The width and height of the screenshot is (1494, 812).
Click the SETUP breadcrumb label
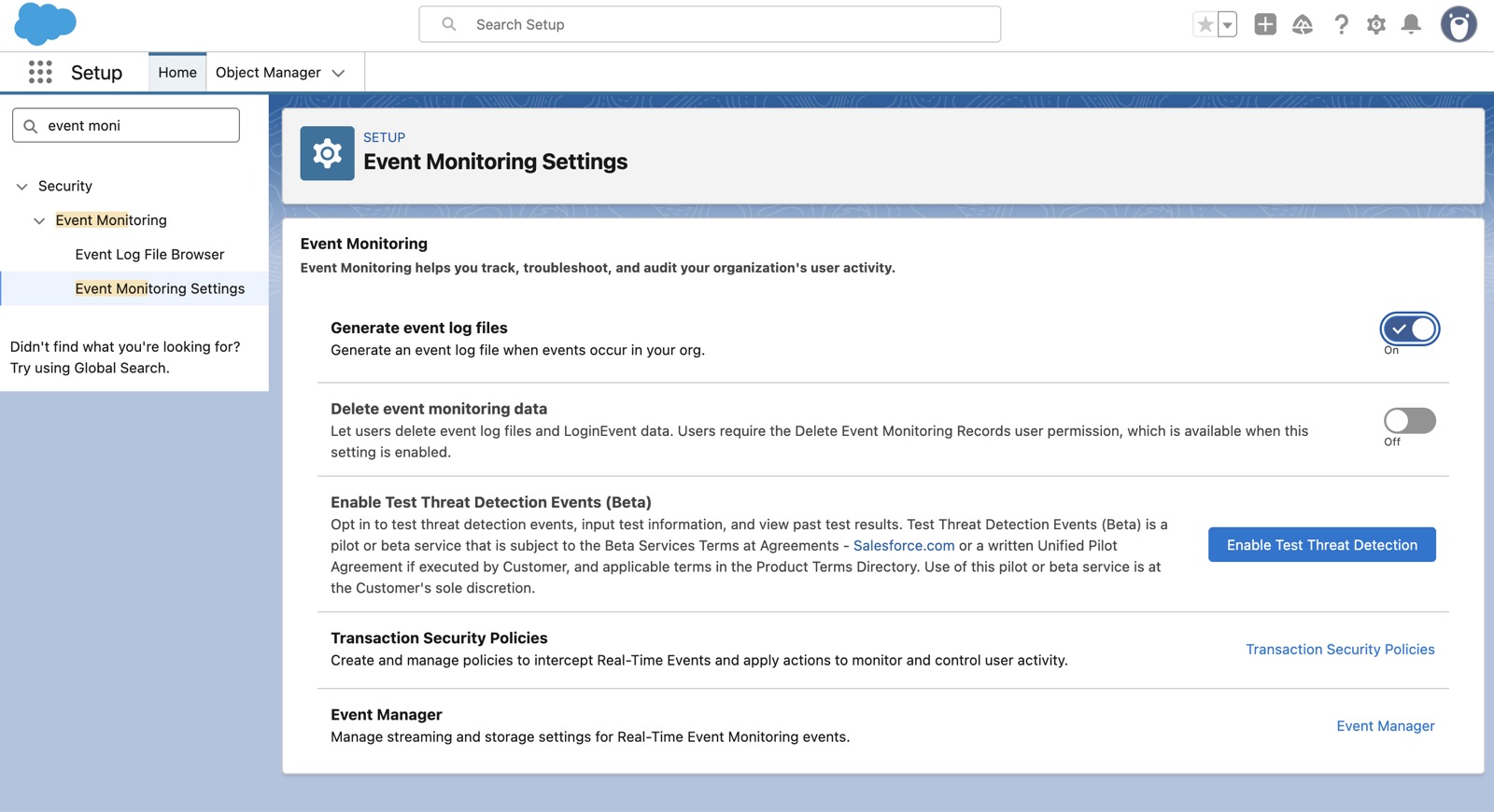[384, 137]
